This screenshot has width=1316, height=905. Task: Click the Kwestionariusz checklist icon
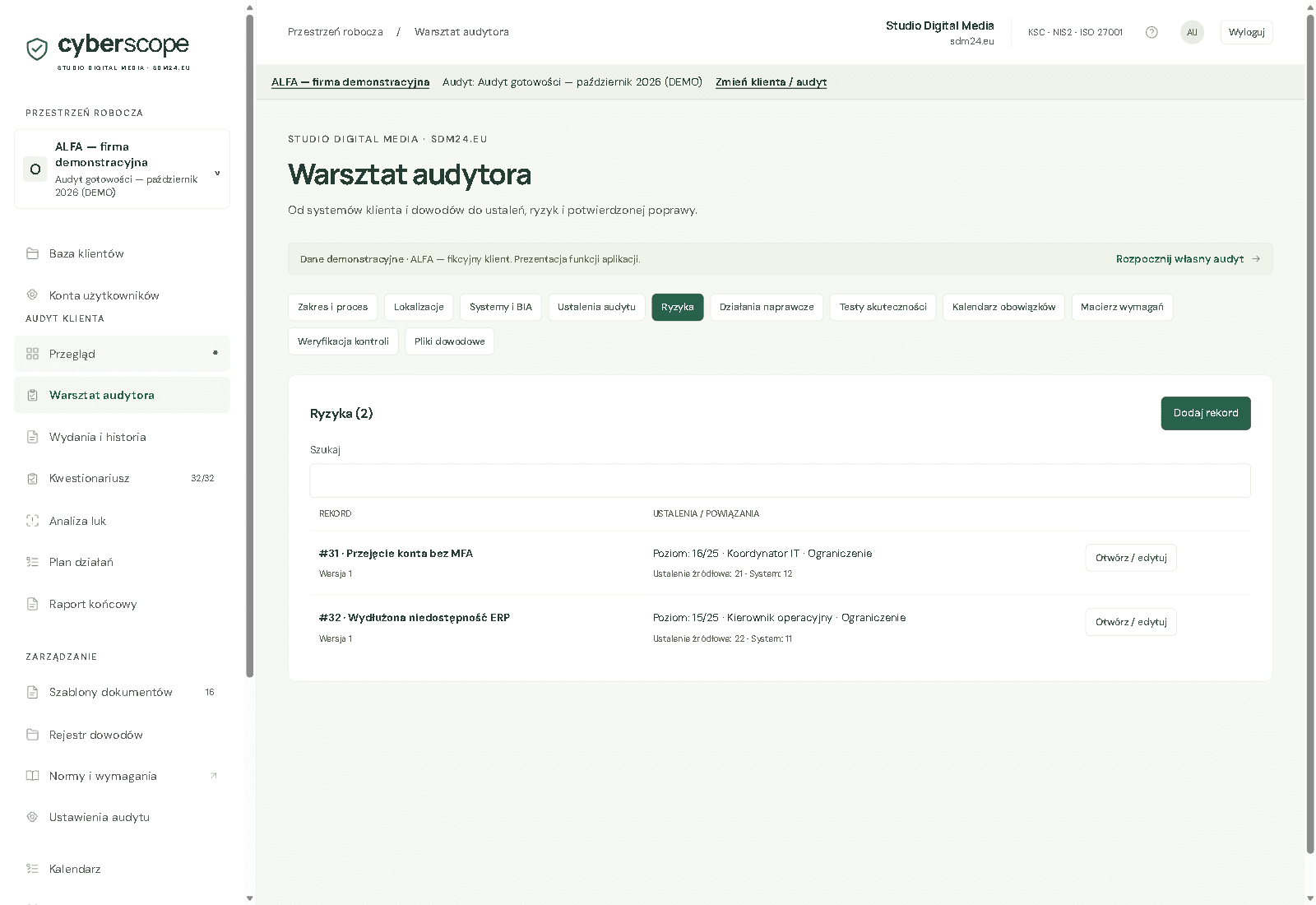click(33, 478)
